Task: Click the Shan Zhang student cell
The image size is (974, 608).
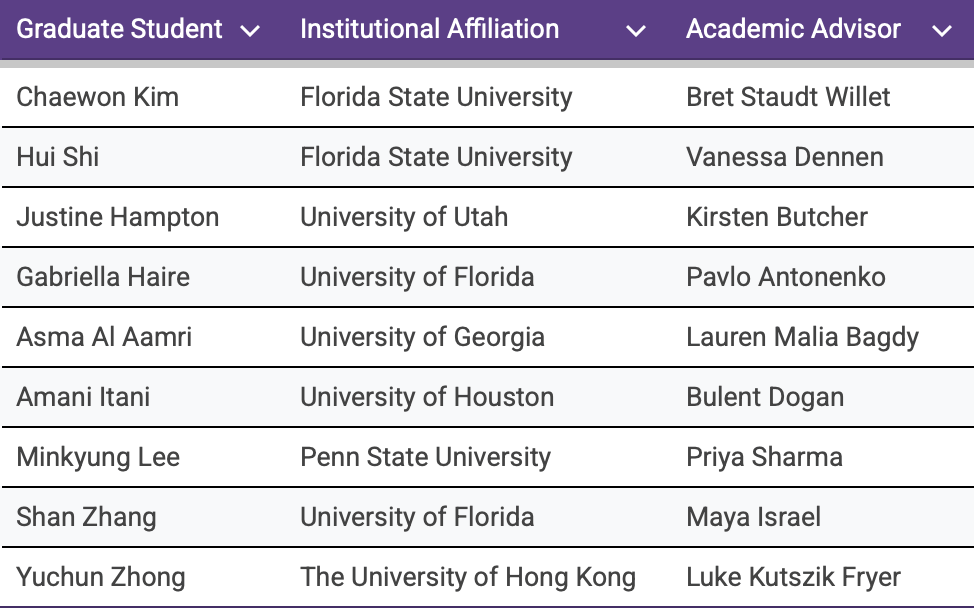Action: tap(86, 517)
